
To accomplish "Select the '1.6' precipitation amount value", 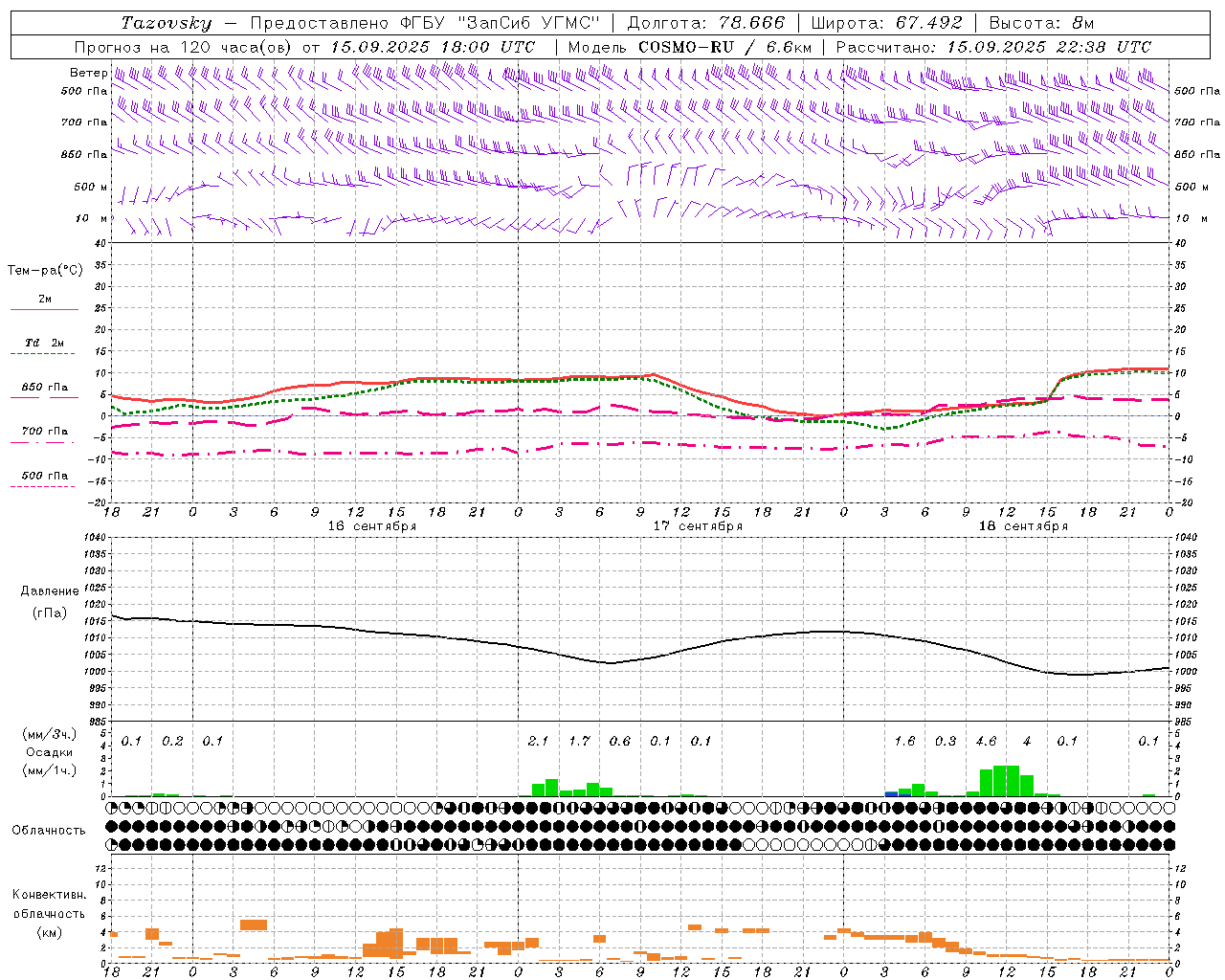I will [904, 741].
